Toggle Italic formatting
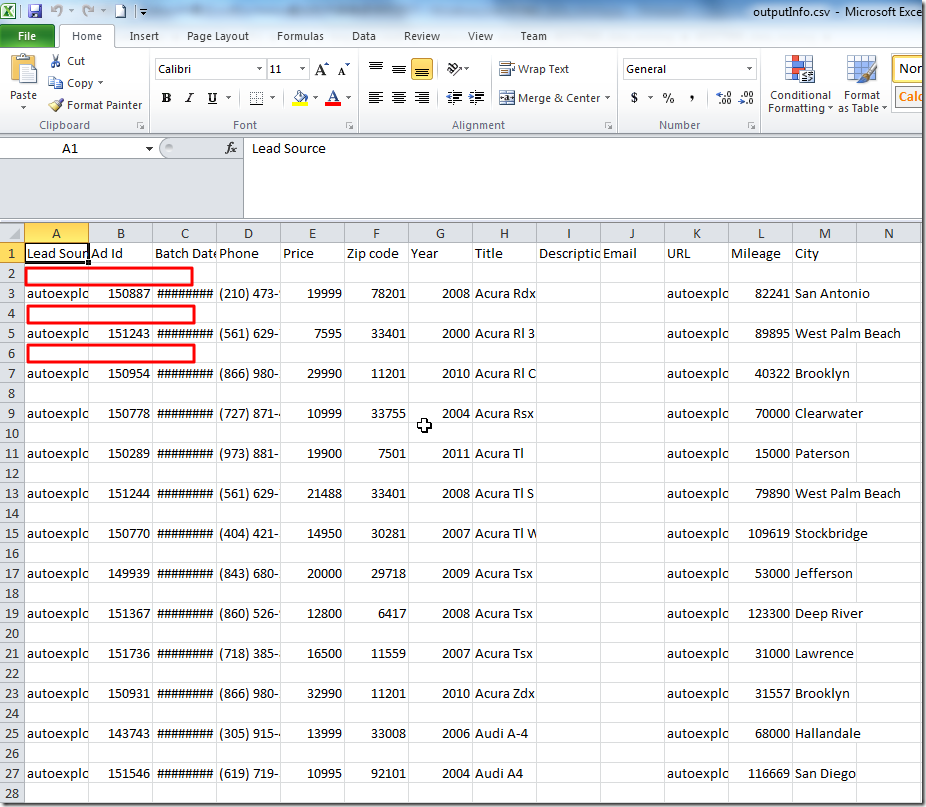The height and width of the screenshot is (807, 926). [x=189, y=98]
